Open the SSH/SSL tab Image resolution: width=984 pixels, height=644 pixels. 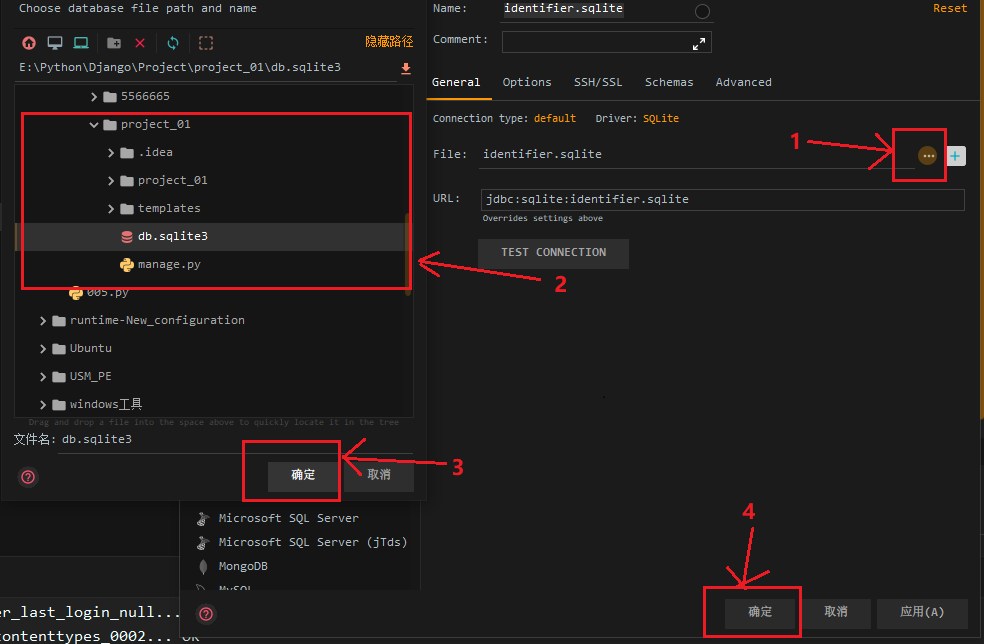tap(598, 82)
